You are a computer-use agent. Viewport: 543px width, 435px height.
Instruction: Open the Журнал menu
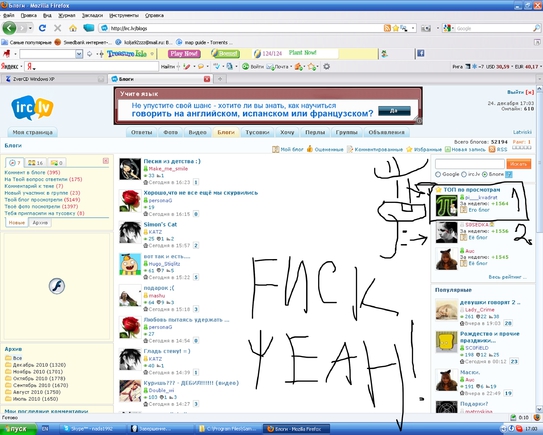(66, 16)
